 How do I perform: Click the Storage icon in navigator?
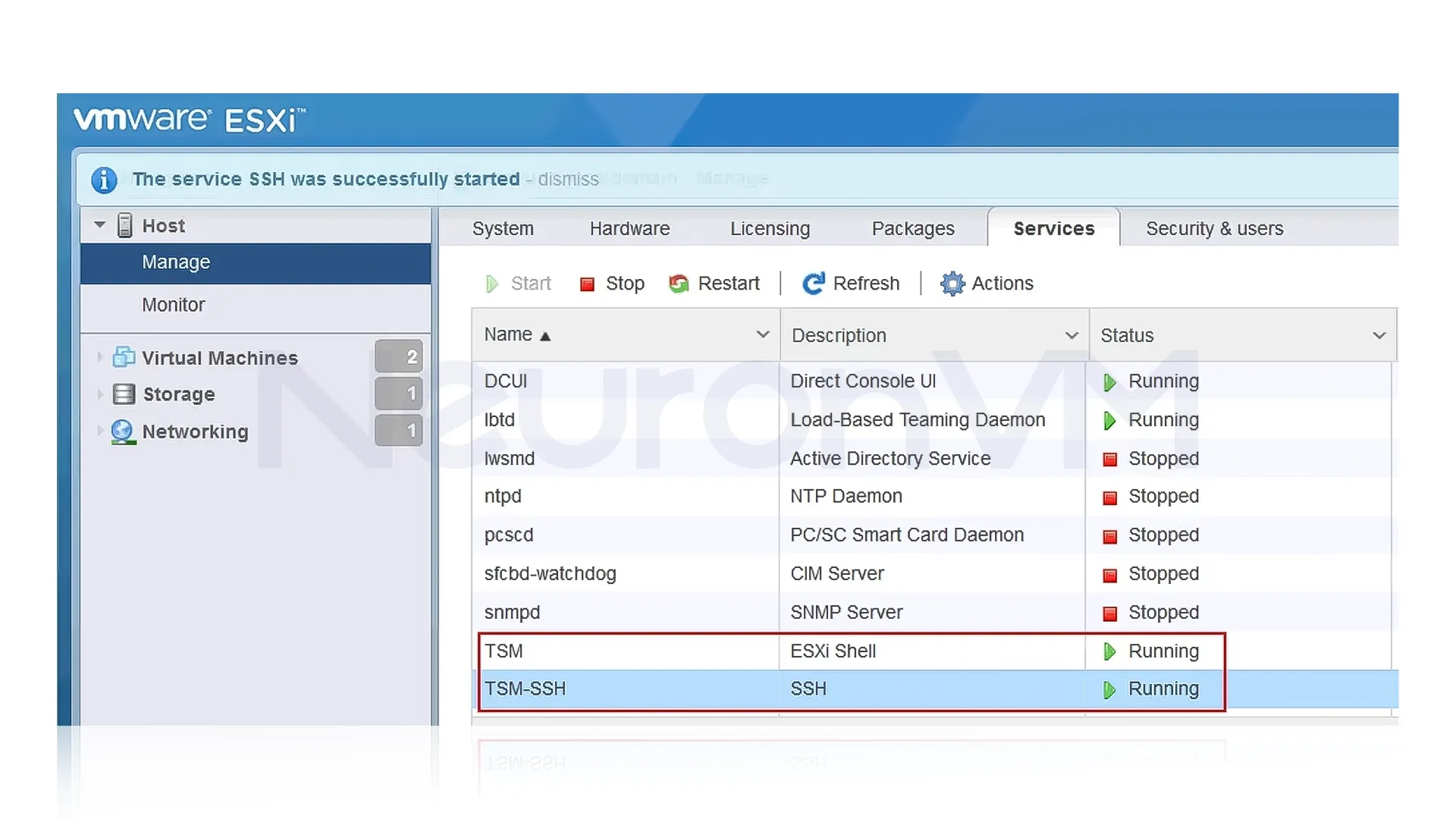[124, 394]
